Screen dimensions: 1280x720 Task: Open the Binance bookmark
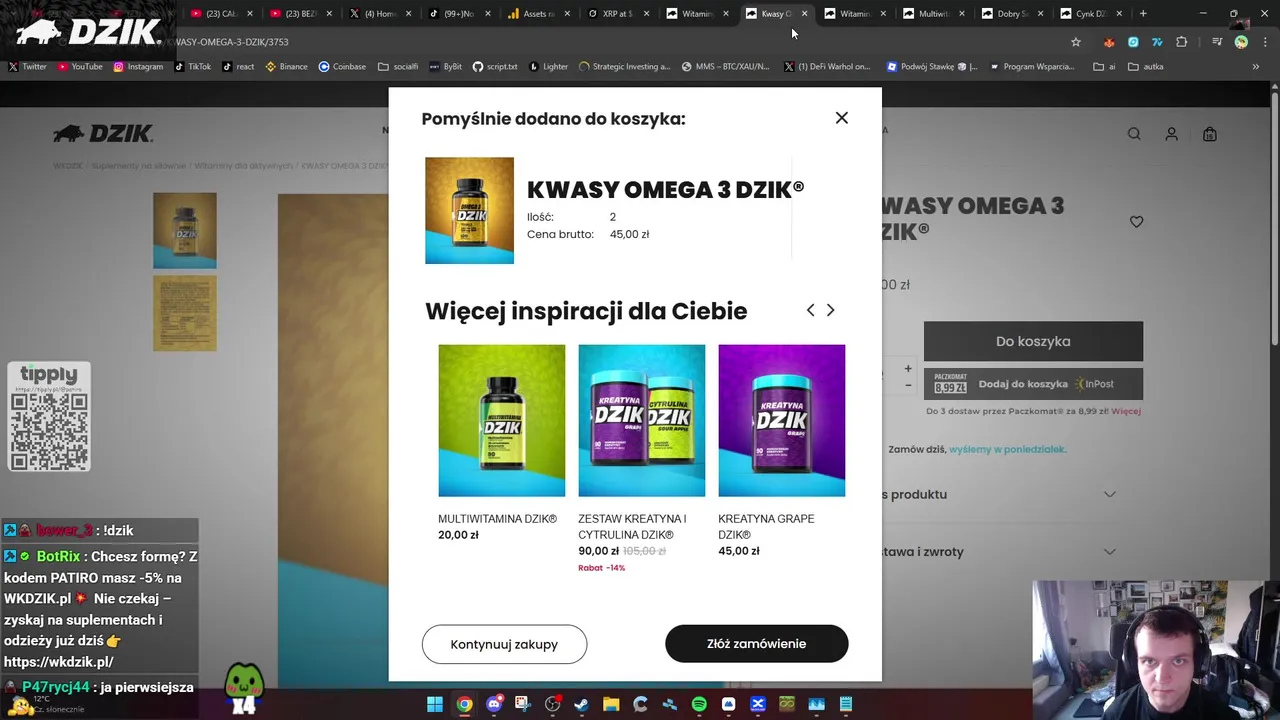tap(287, 67)
